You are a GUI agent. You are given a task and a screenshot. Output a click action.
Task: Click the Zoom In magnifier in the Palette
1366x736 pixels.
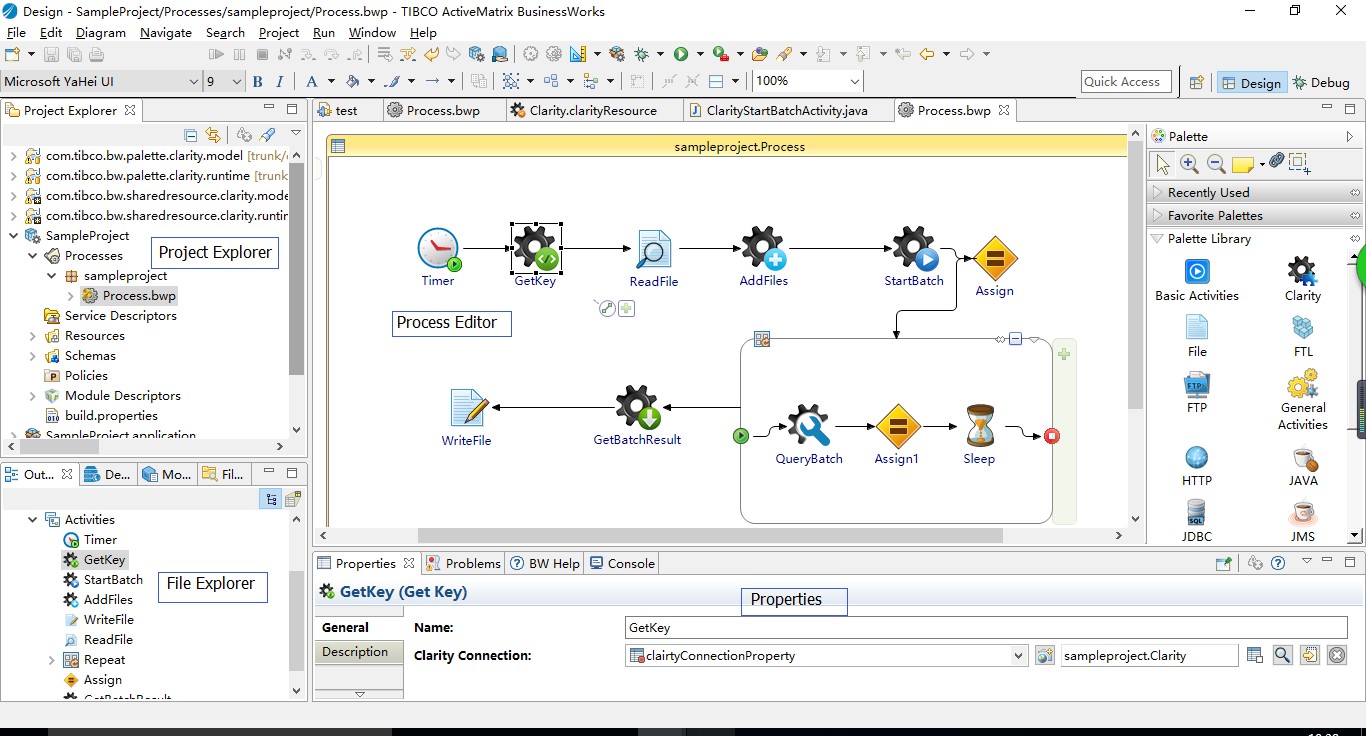point(1190,163)
